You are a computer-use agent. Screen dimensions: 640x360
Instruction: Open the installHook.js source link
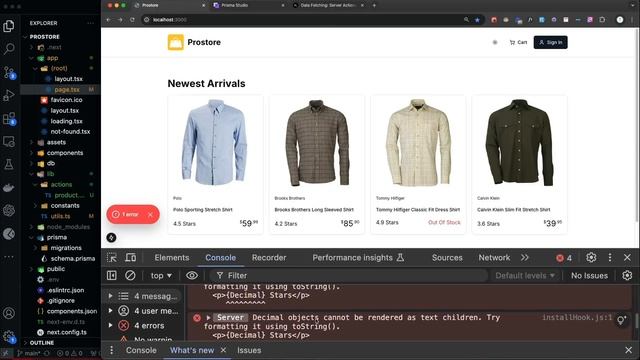pos(577,317)
